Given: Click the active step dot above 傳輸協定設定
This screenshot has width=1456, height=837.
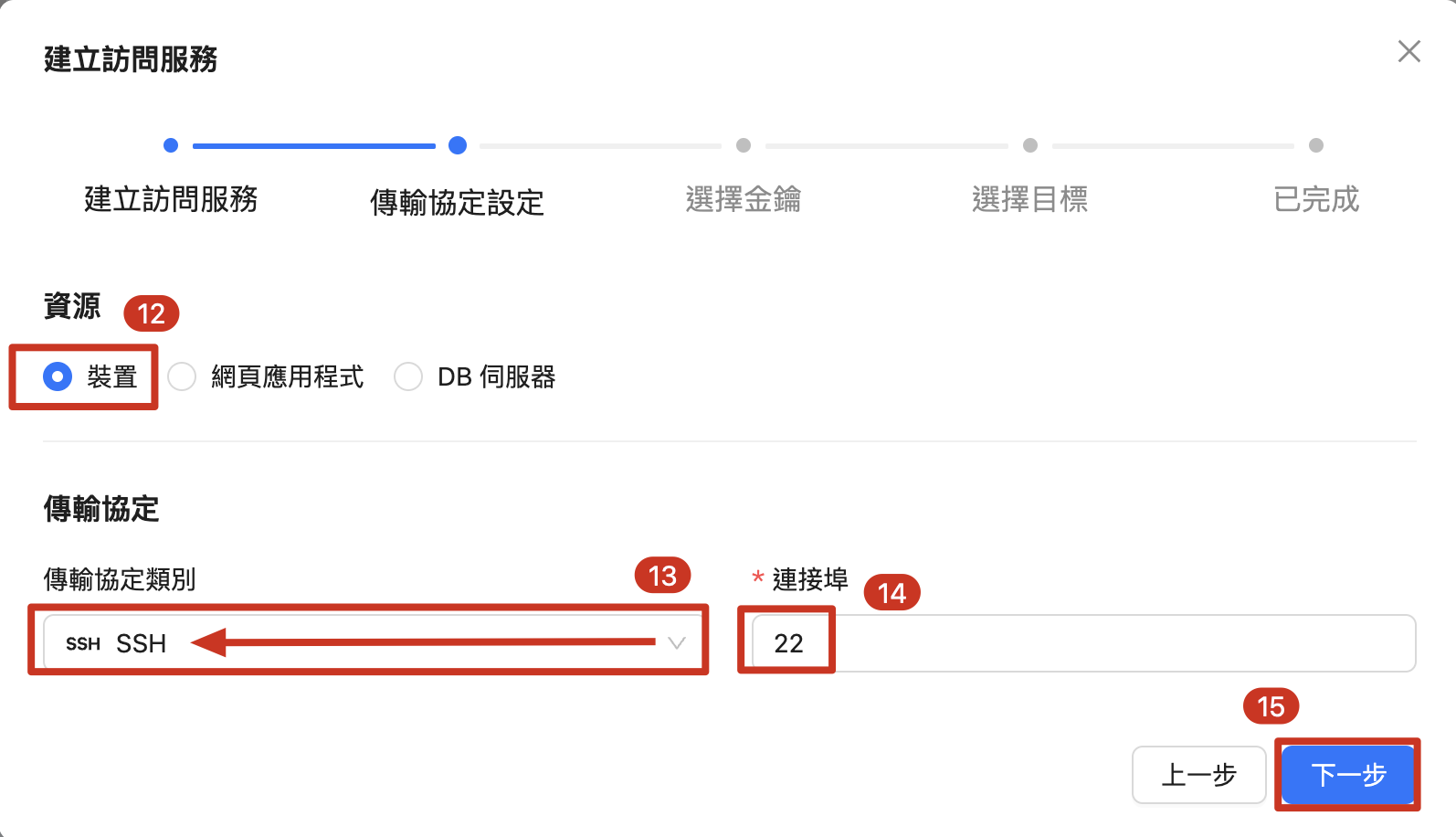Looking at the screenshot, I should point(458,145).
